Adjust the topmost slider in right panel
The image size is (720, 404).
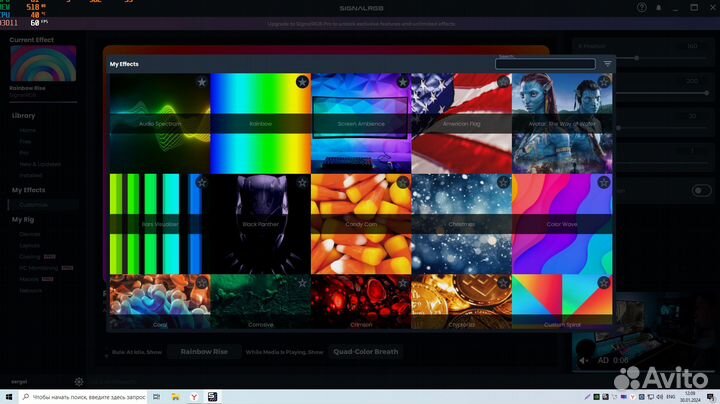[x=636, y=58]
